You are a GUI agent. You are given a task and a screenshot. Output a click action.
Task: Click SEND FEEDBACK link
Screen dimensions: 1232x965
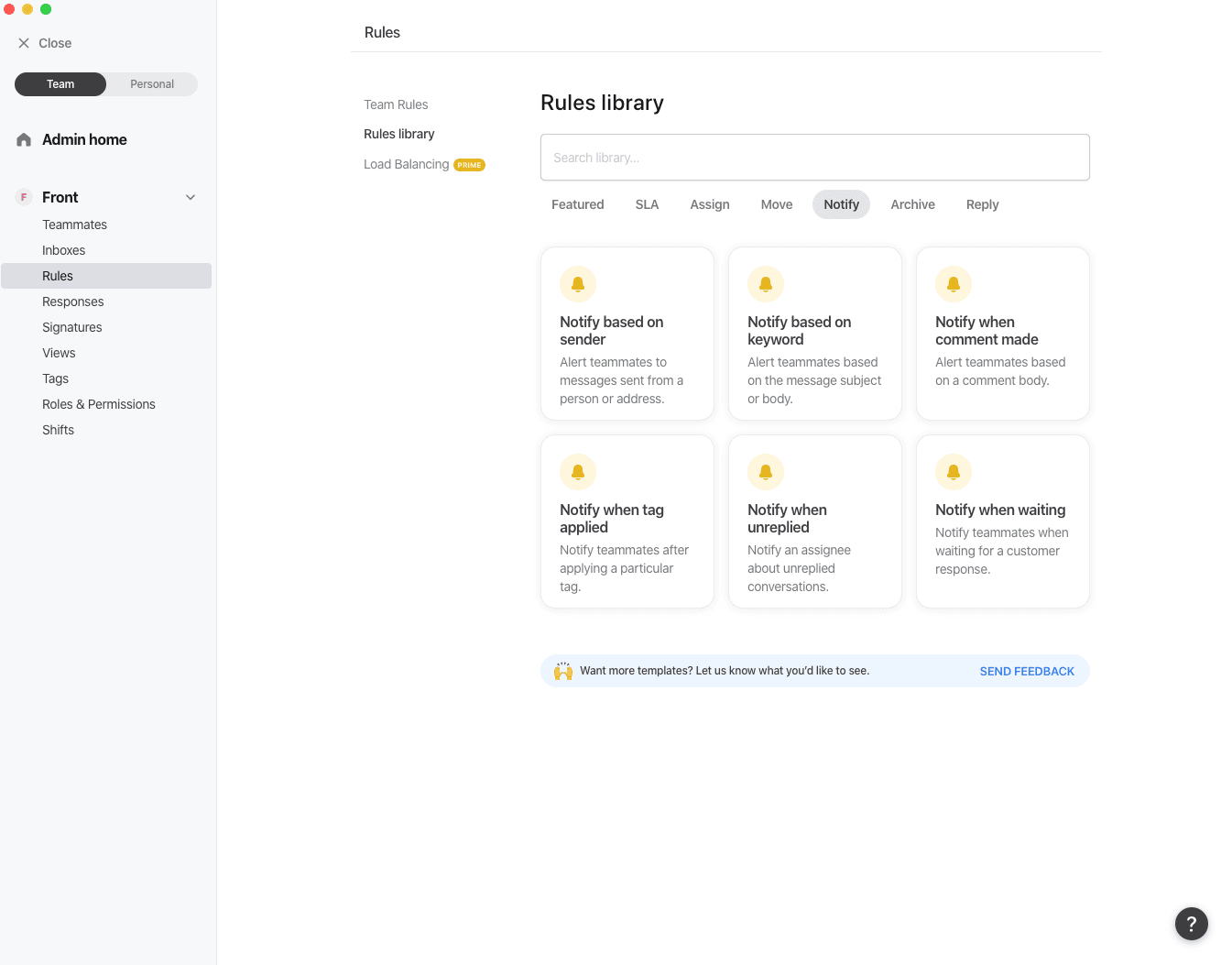pyautogui.click(x=1027, y=672)
